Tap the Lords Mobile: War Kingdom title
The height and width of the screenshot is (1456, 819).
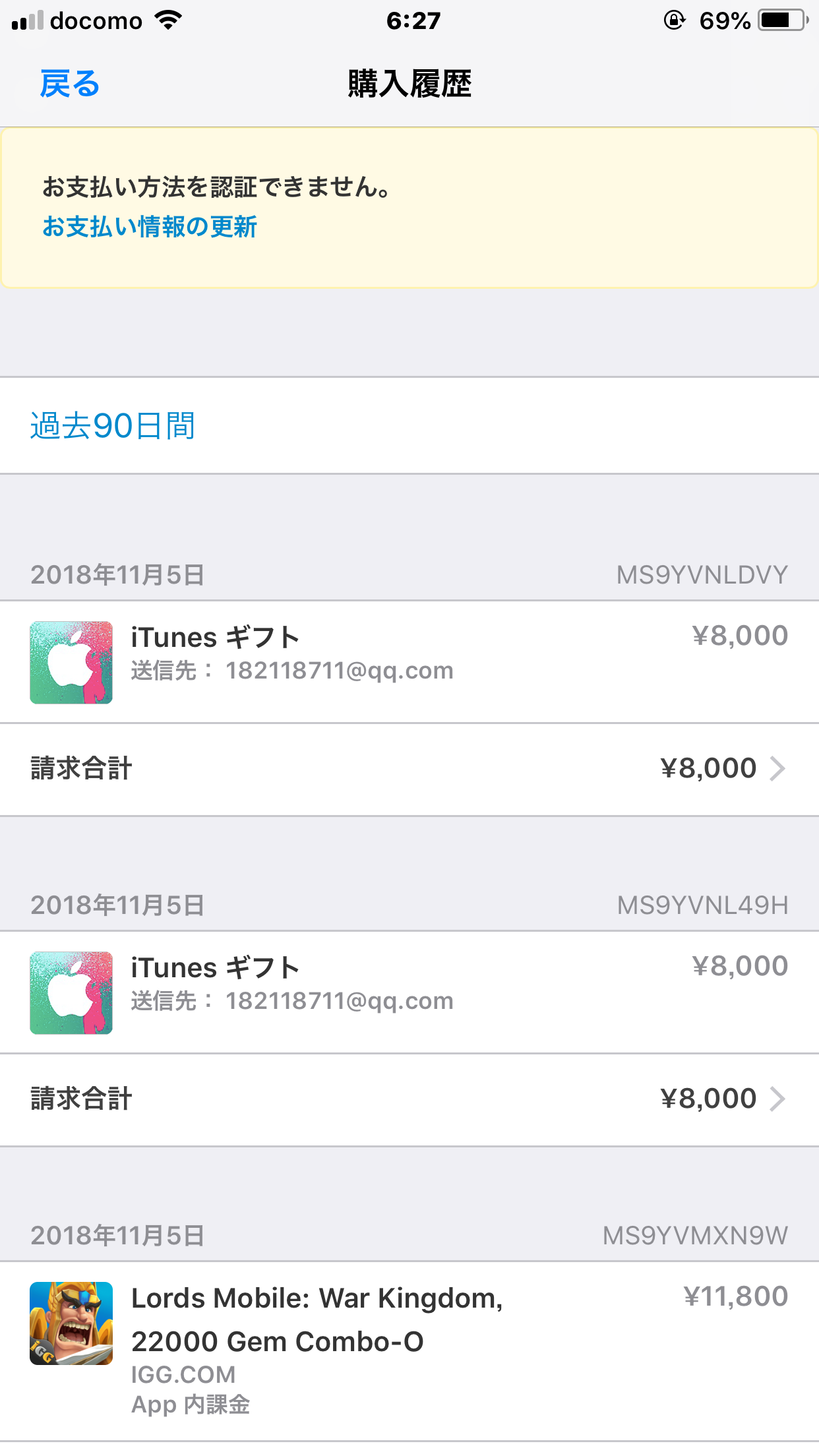click(317, 1298)
